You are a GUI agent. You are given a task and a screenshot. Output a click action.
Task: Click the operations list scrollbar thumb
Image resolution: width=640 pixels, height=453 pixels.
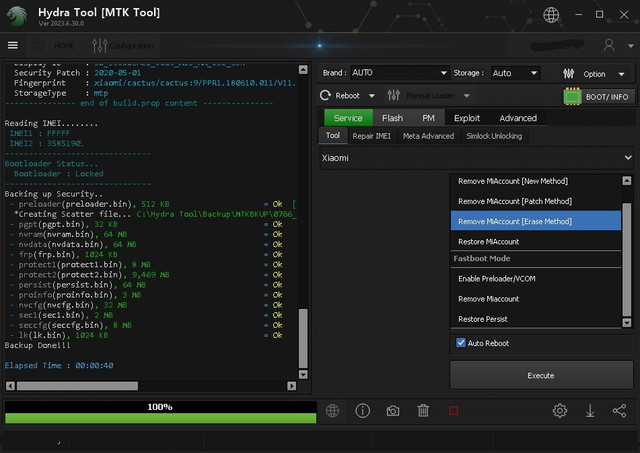click(x=627, y=259)
